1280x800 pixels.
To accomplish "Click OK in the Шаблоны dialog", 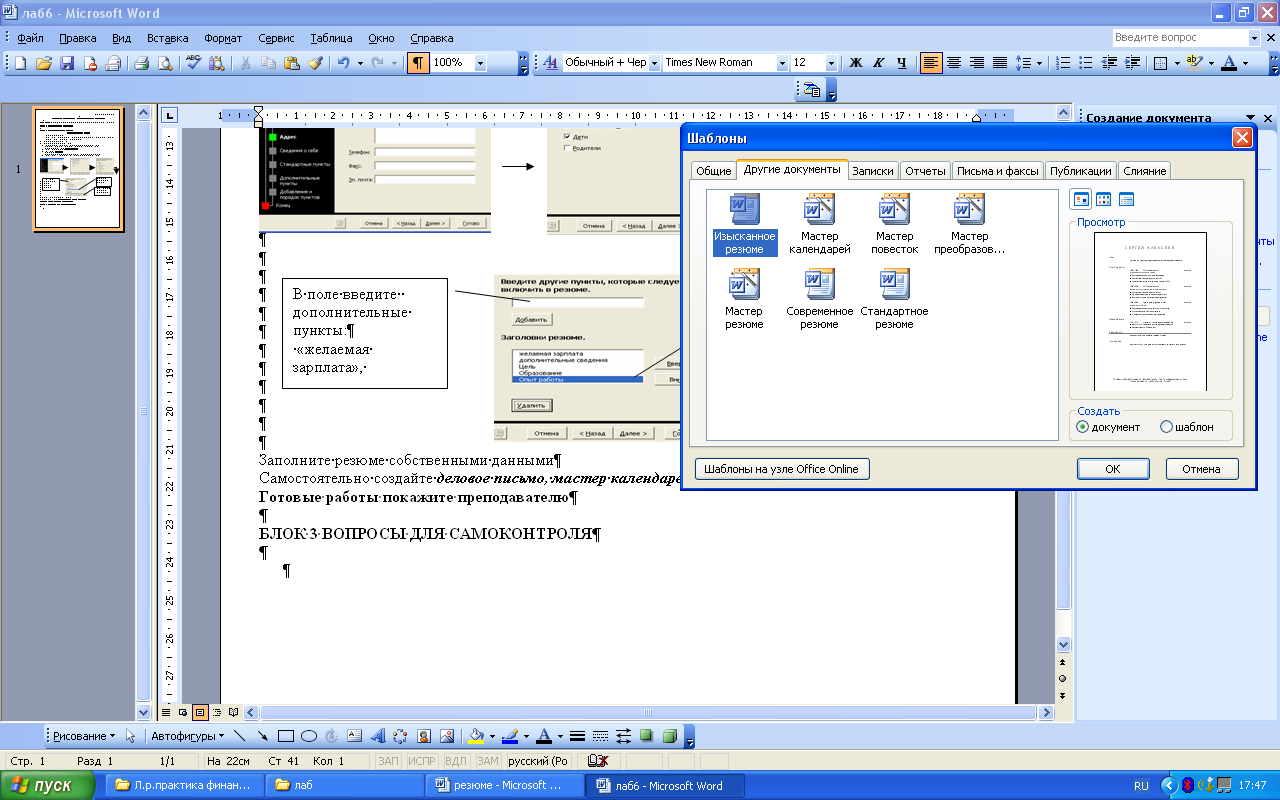I will click(1112, 468).
